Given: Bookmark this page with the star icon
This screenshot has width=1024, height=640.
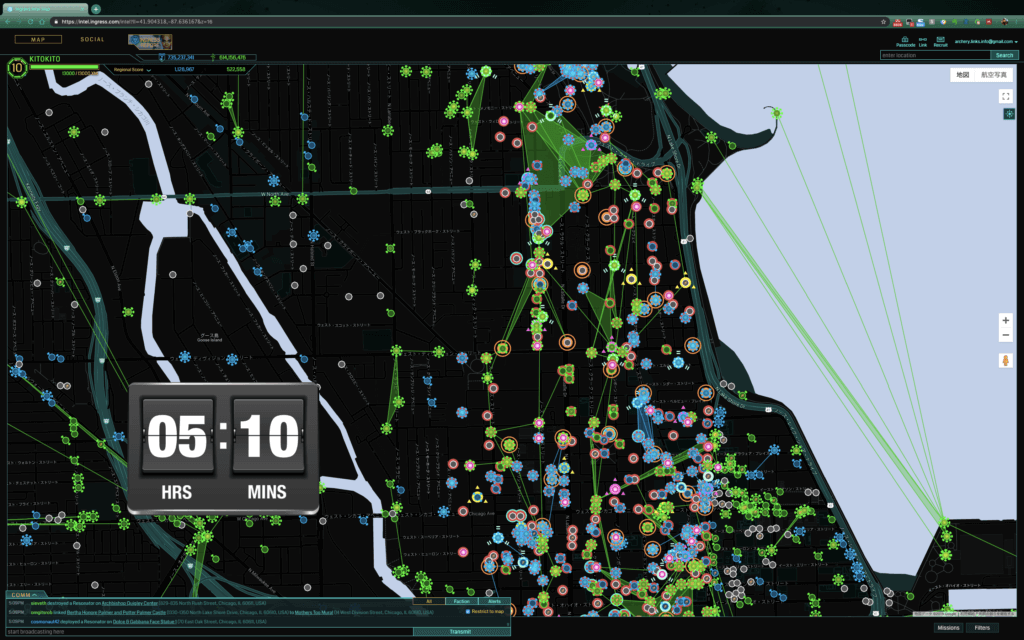Looking at the screenshot, I should (884, 22).
